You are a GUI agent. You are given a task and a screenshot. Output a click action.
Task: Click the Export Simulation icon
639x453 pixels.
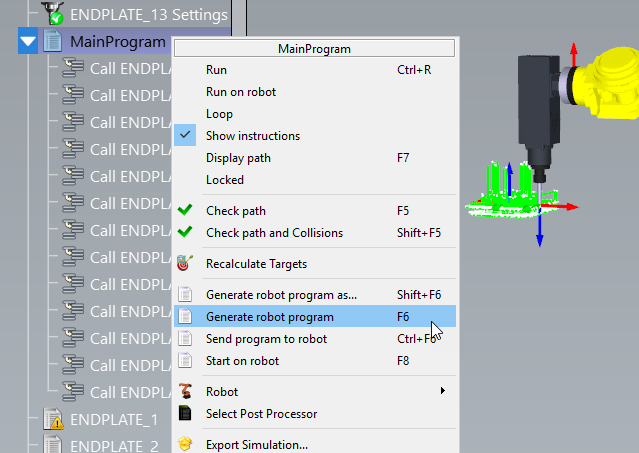(185, 444)
